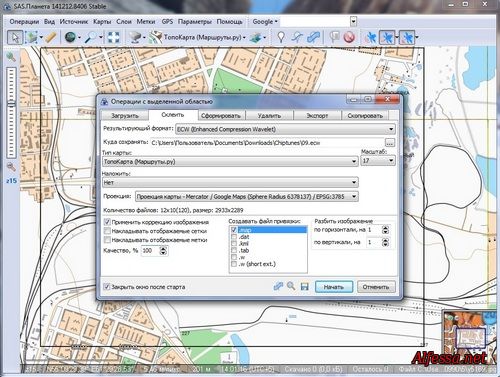
Task: Switch to the 'Загрузить' tab
Action: 125,116
